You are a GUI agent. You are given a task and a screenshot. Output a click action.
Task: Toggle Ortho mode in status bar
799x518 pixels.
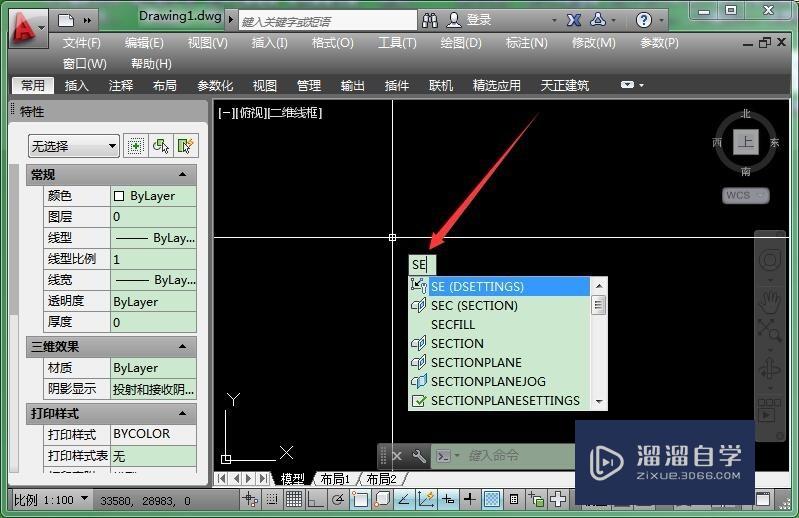click(x=315, y=500)
